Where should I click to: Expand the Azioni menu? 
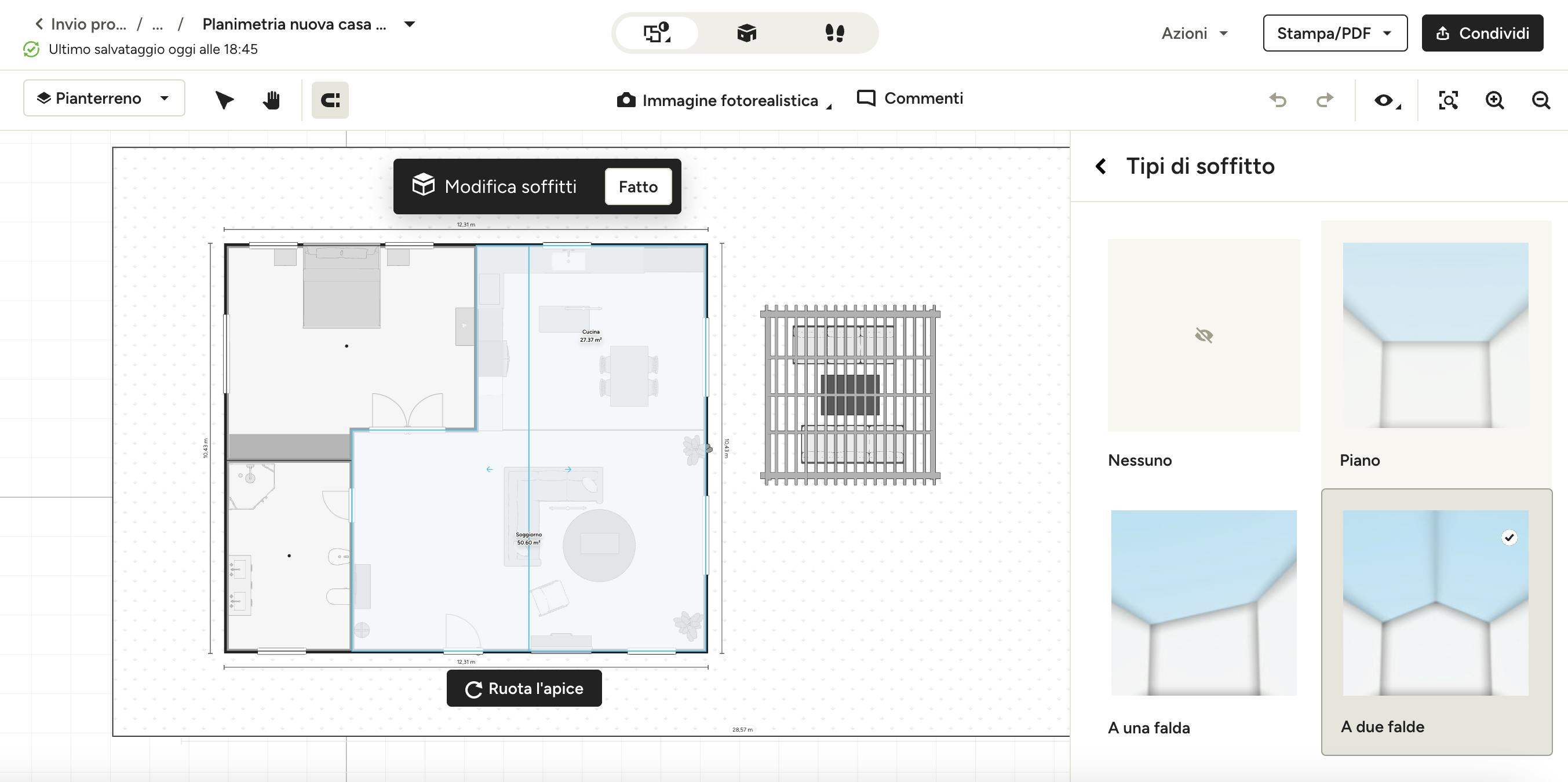click(1194, 33)
